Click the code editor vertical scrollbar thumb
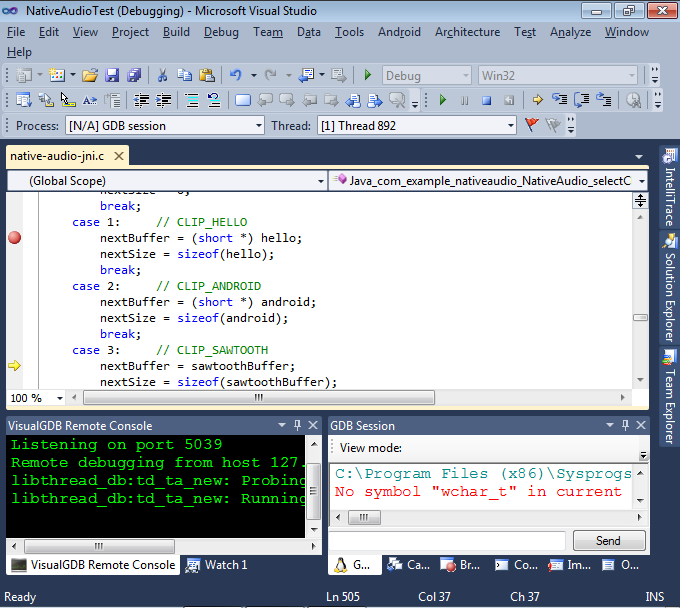This screenshot has width=680, height=608. coord(641,317)
